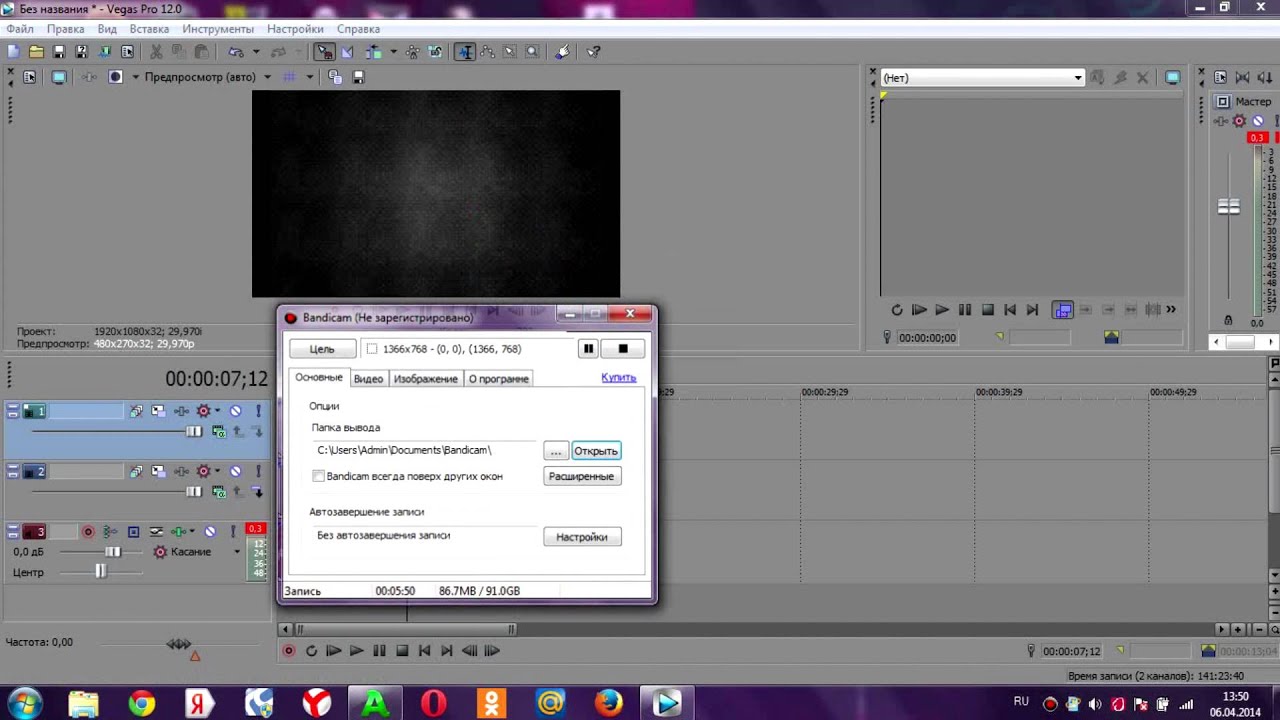
Task: Click the What's This help icon
Action: pyautogui.click(x=593, y=52)
